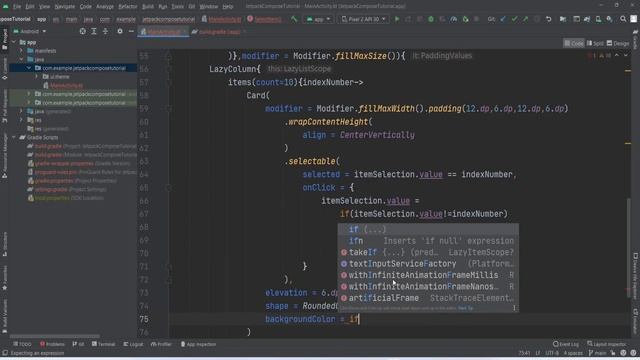Image resolution: width=640 pixels, height=360 pixels.
Task: Open the user avatar icon at toolbar end
Action: pyautogui.click(x=633, y=19)
